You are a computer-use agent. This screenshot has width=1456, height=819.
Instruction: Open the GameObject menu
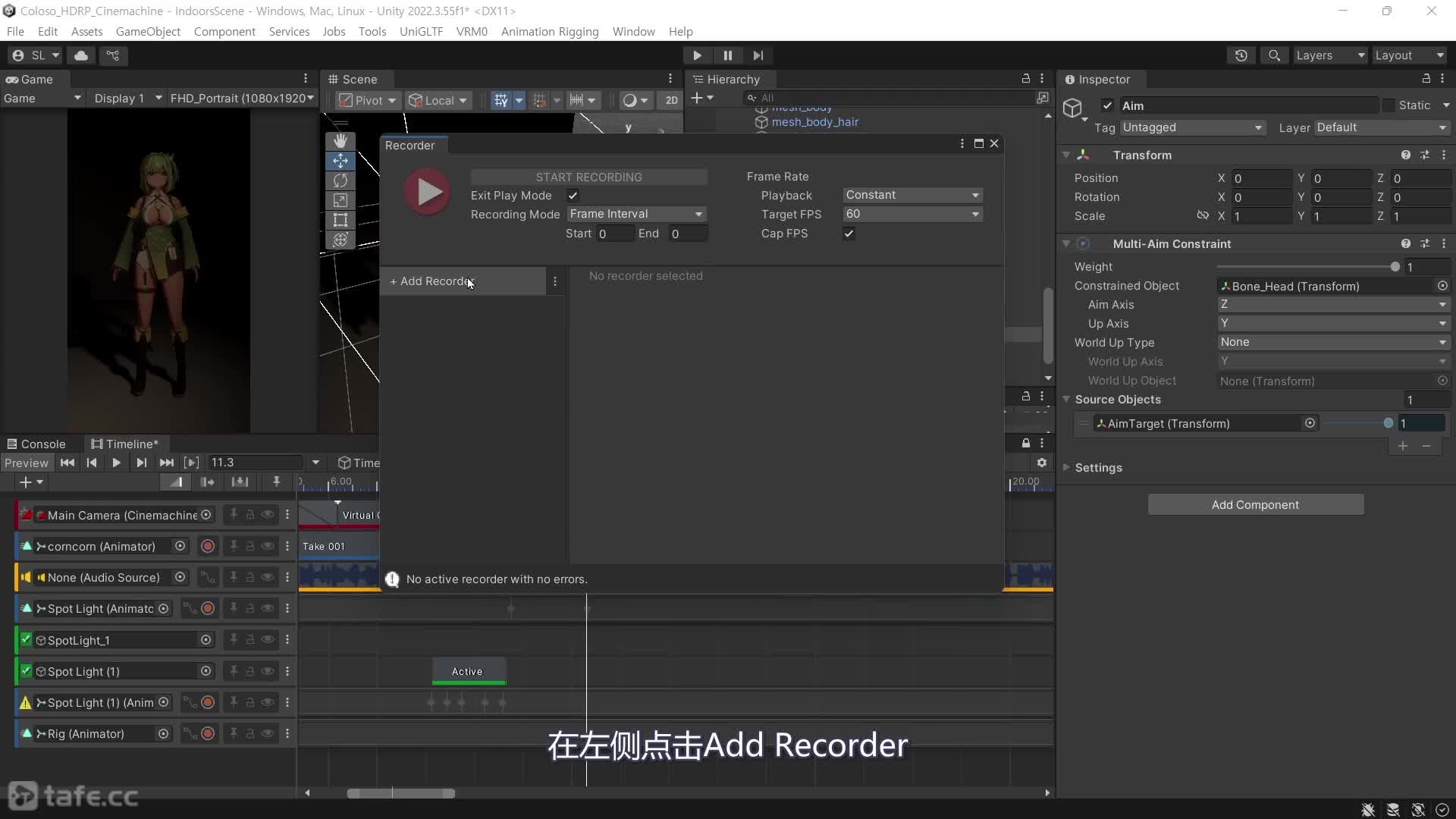coord(148,31)
